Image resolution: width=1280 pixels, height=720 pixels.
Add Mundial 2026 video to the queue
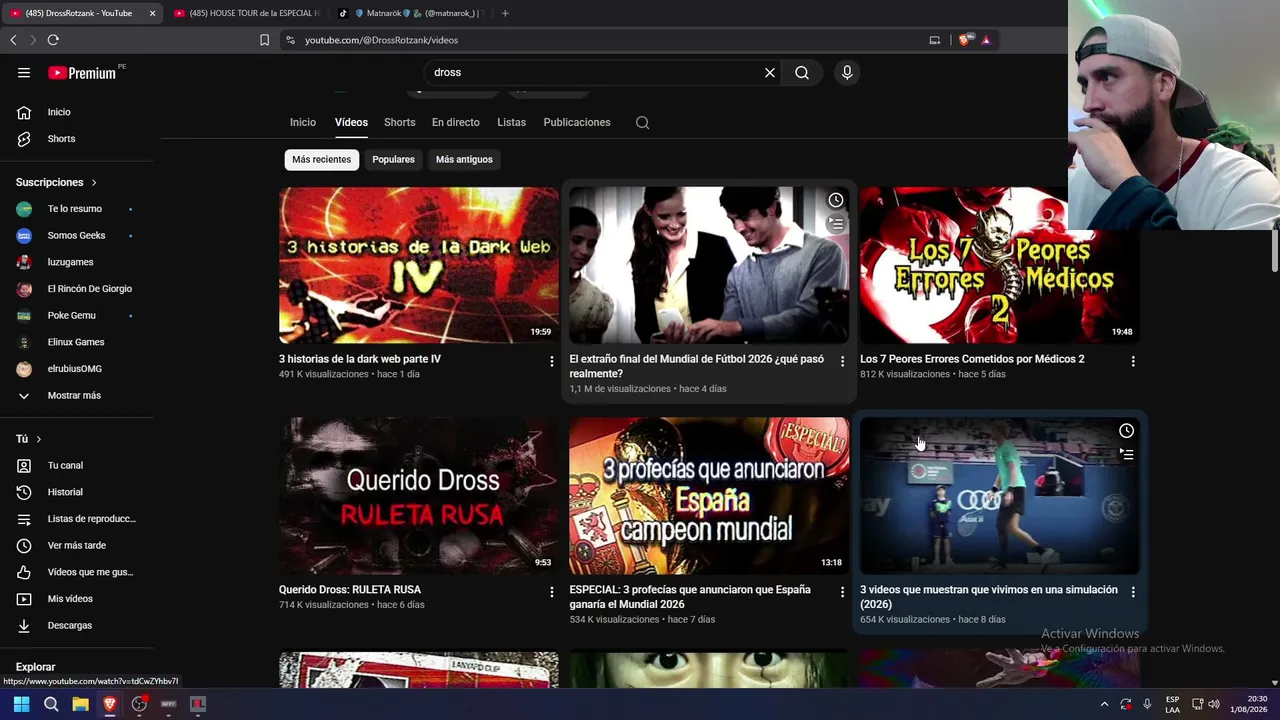[836, 224]
